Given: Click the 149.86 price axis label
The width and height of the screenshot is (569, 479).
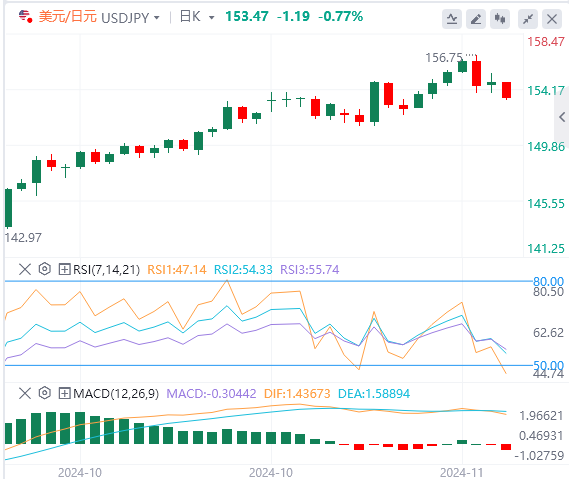Looking at the screenshot, I should (546, 147).
